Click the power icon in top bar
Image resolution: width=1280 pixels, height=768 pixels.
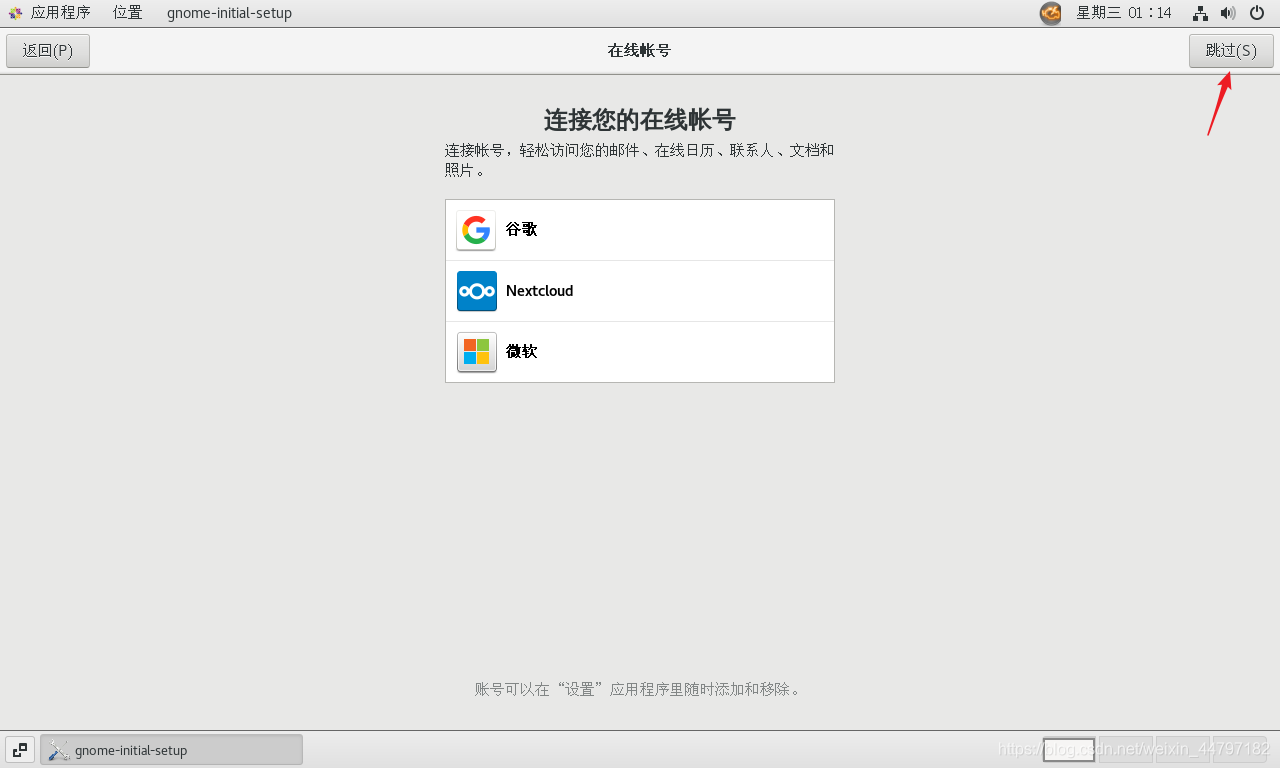click(x=1257, y=13)
